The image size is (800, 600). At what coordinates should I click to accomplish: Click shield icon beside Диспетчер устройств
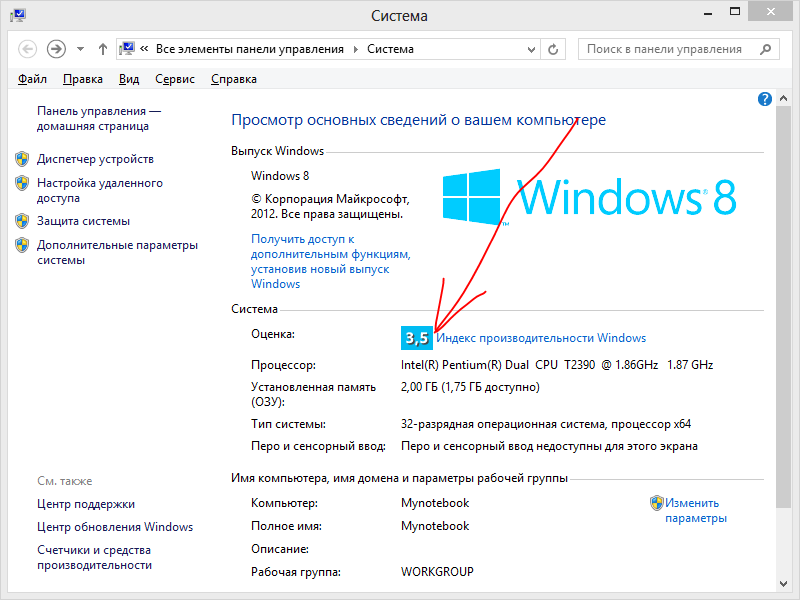pos(22,159)
